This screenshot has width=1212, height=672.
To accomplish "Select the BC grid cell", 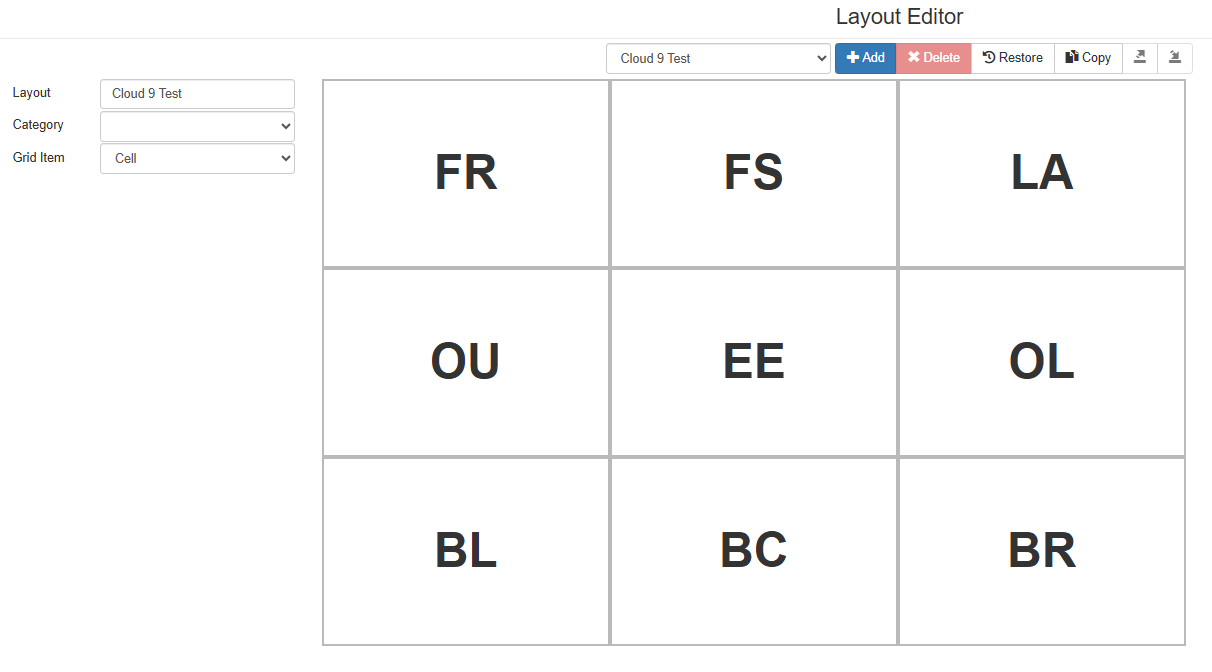I will click(754, 551).
